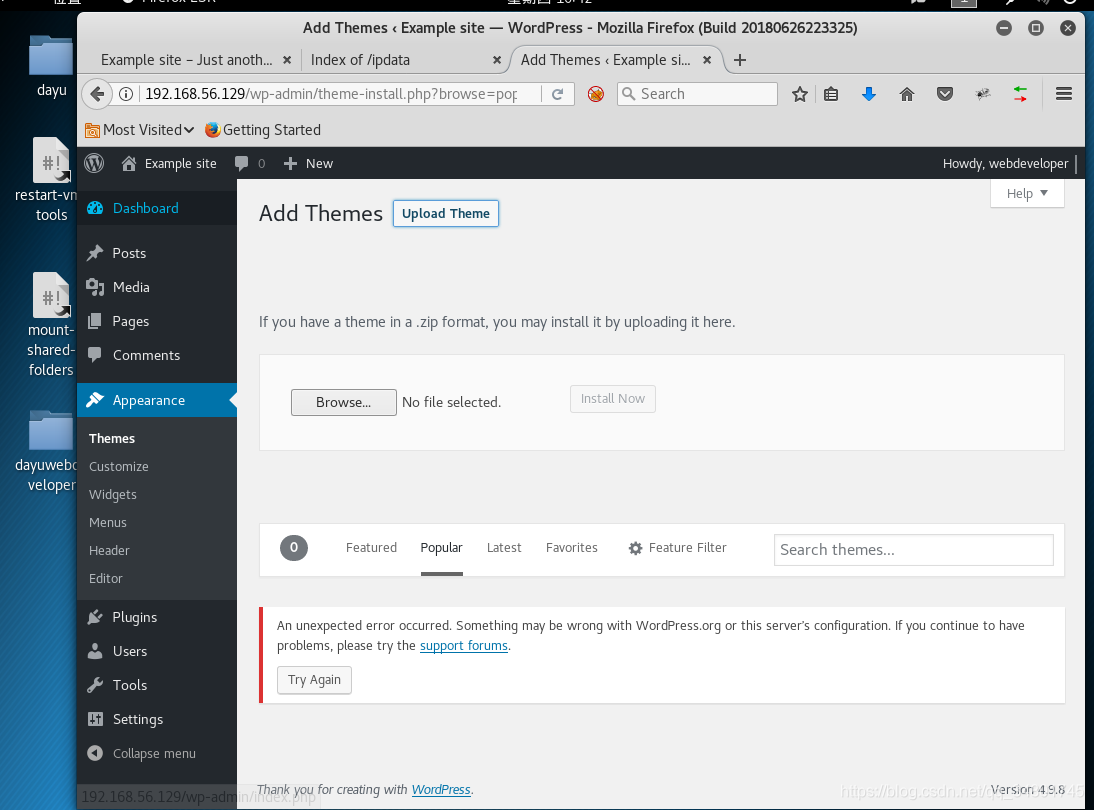Click the Firefox search box
Viewport: 1094px width, 810px height.
697,93
